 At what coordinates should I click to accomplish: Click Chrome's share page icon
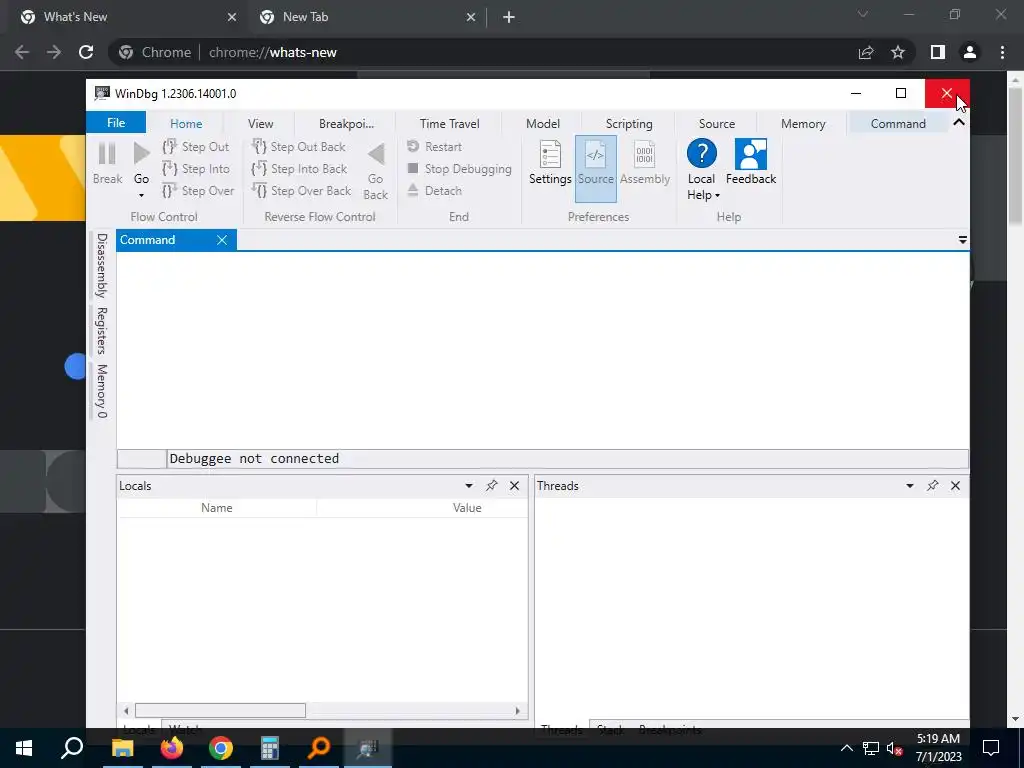[x=866, y=52]
